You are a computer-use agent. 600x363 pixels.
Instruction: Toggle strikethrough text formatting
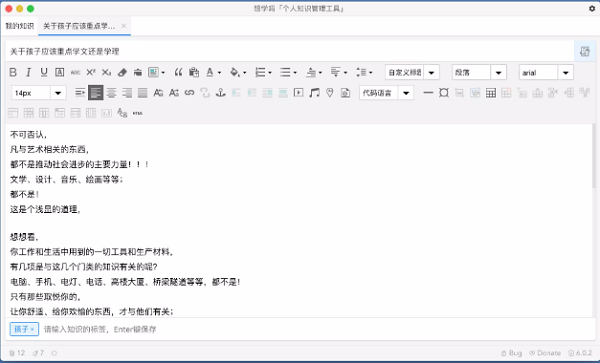pyautogui.click(x=75, y=72)
